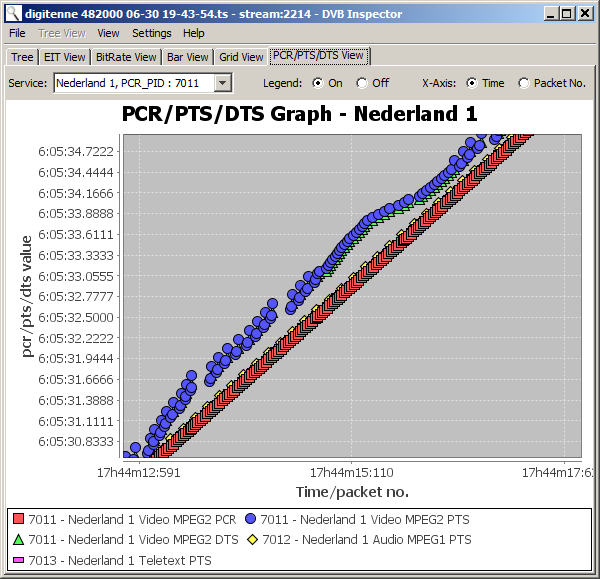600x579 pixels.
Task: Click 7012 Nederland 1 Audio MPEG1 PTS legend label
Action: (x=368, y=540)
